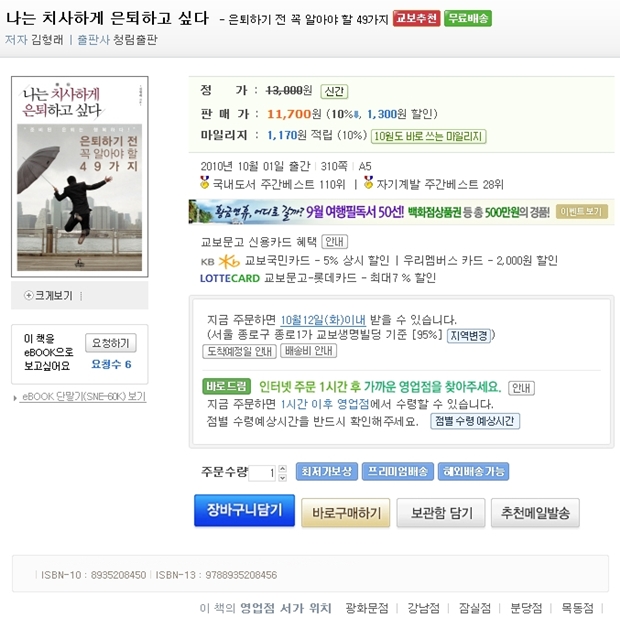This screenshot has height=617, width=620.
Task: Click the plus magnifier icon beside 크게보기
Action: [28, 295]
